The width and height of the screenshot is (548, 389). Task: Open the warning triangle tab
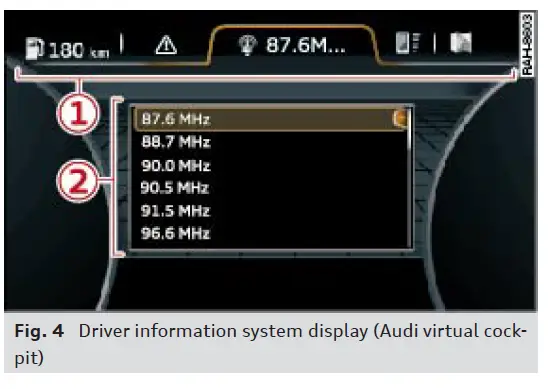[166, 45]
